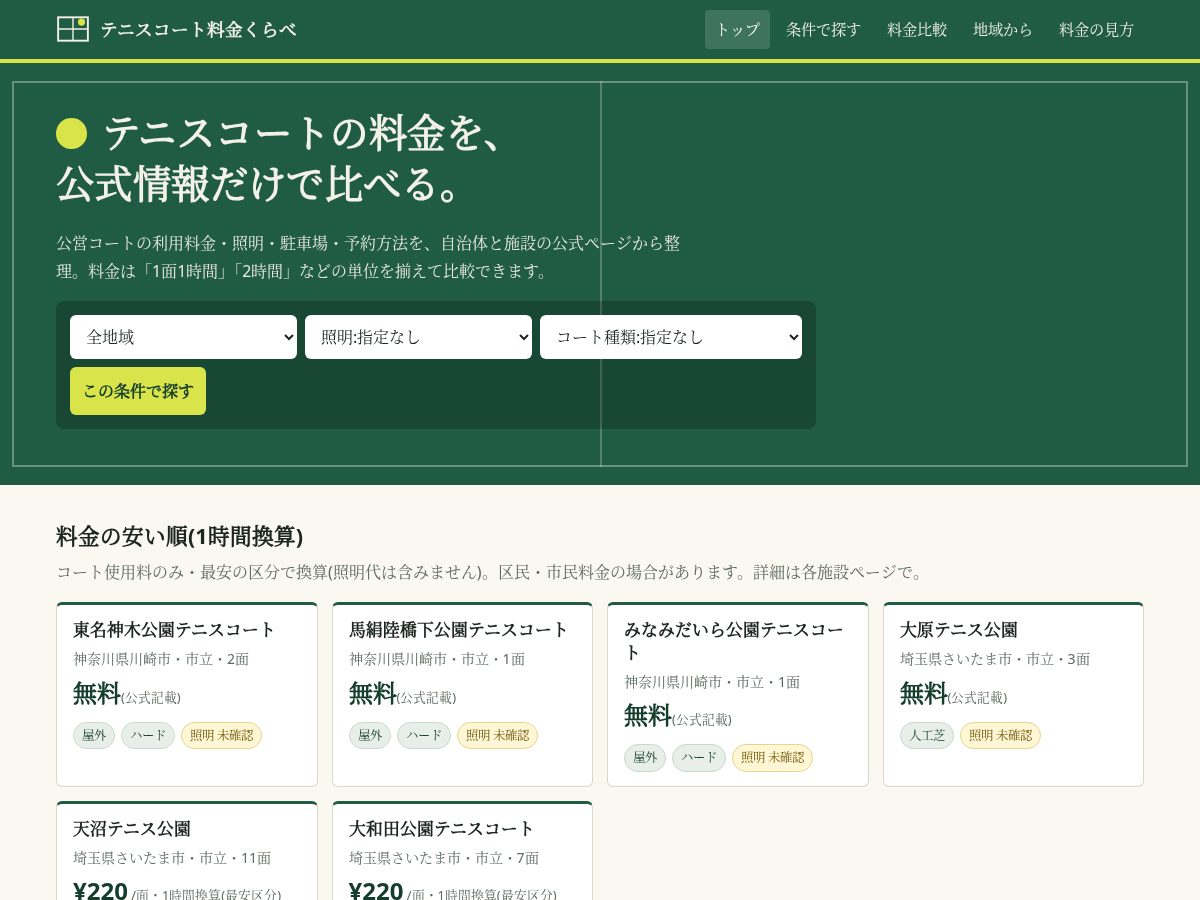Click ハード tag on 東名神木公園 card
The height and width of the screenshot is (900, 1200).
point(148,735)
